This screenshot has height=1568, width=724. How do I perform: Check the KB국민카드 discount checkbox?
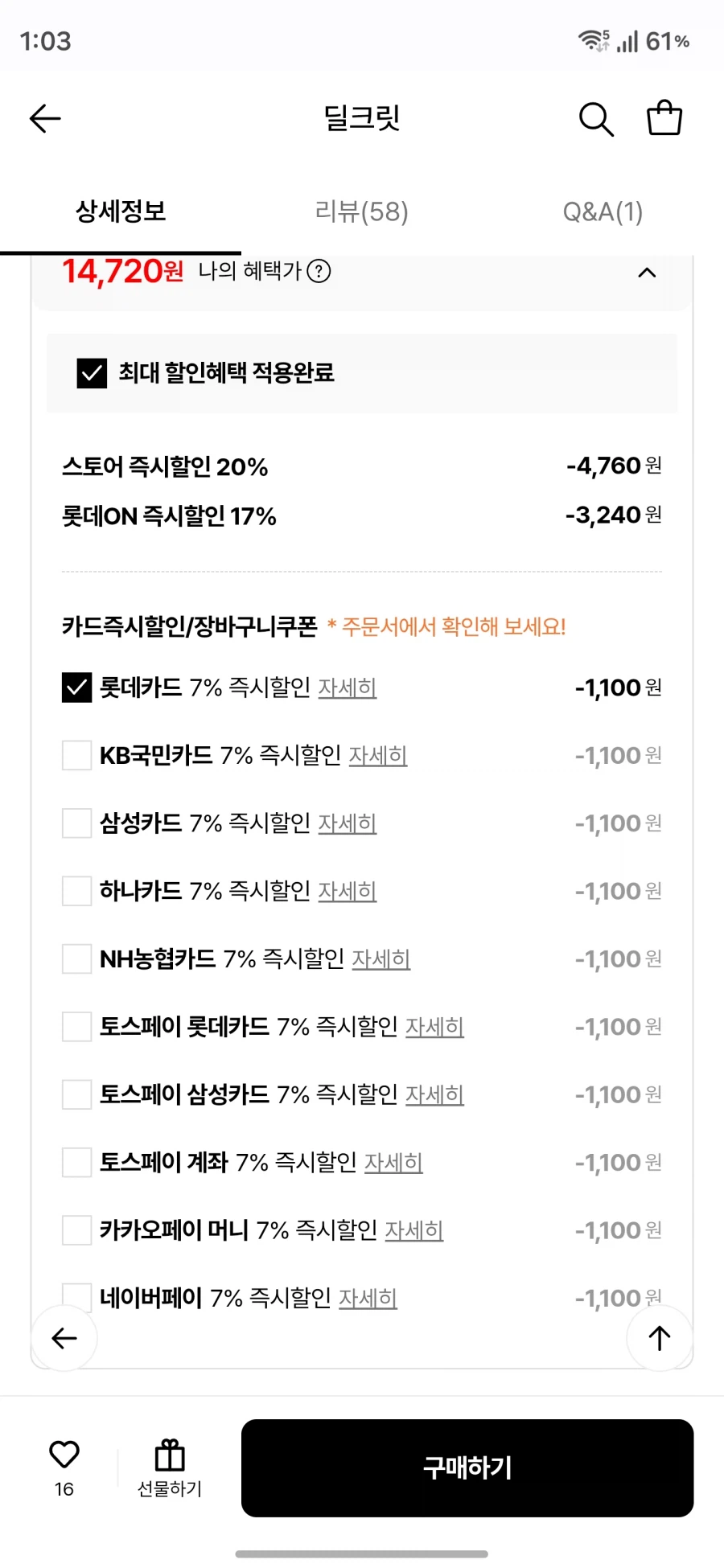(x=76, y=755)
